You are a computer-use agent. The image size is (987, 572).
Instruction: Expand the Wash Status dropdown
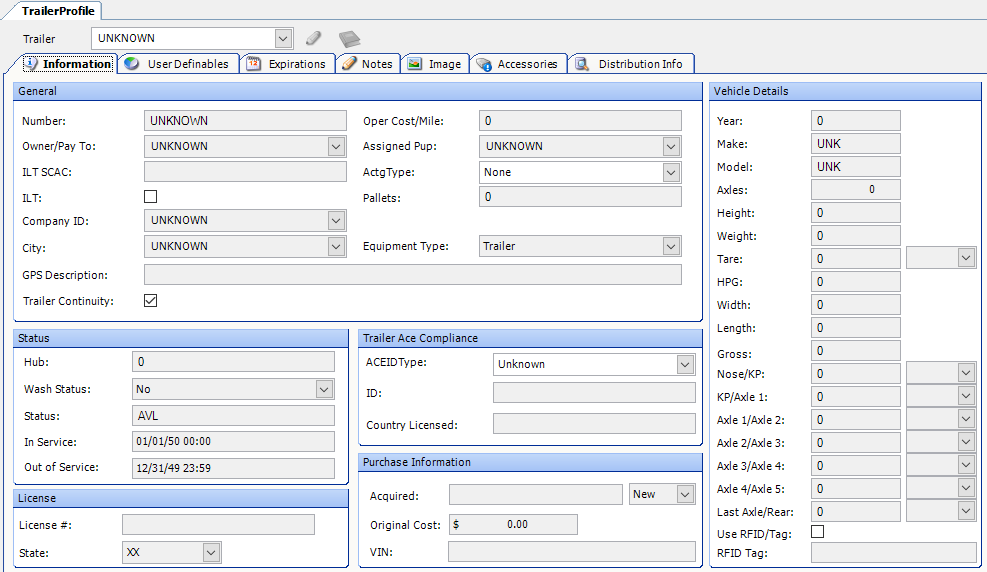coord(324,389)
